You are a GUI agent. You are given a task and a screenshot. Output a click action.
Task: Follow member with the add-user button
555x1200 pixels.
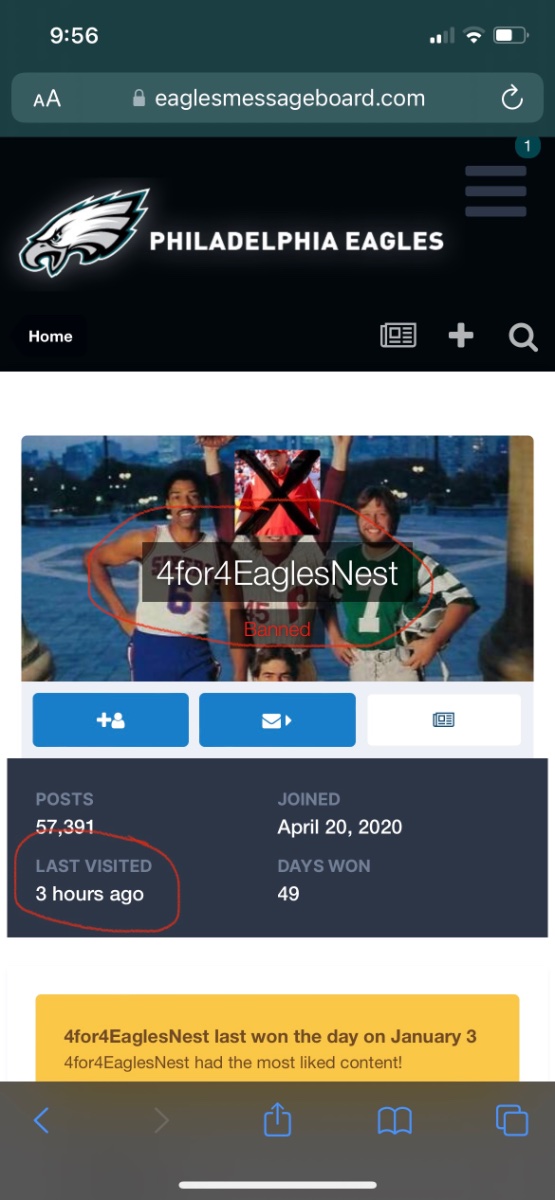110,719
